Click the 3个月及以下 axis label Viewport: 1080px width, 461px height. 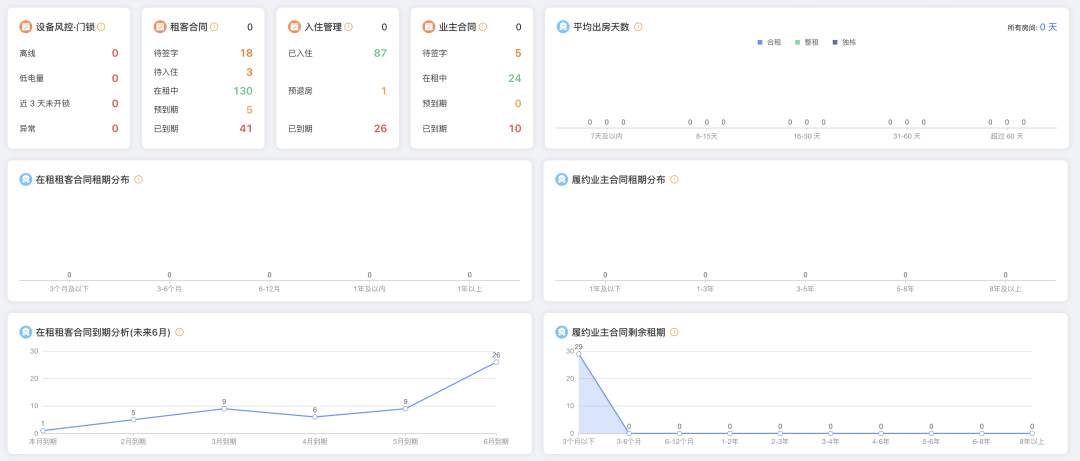point(70,288)
